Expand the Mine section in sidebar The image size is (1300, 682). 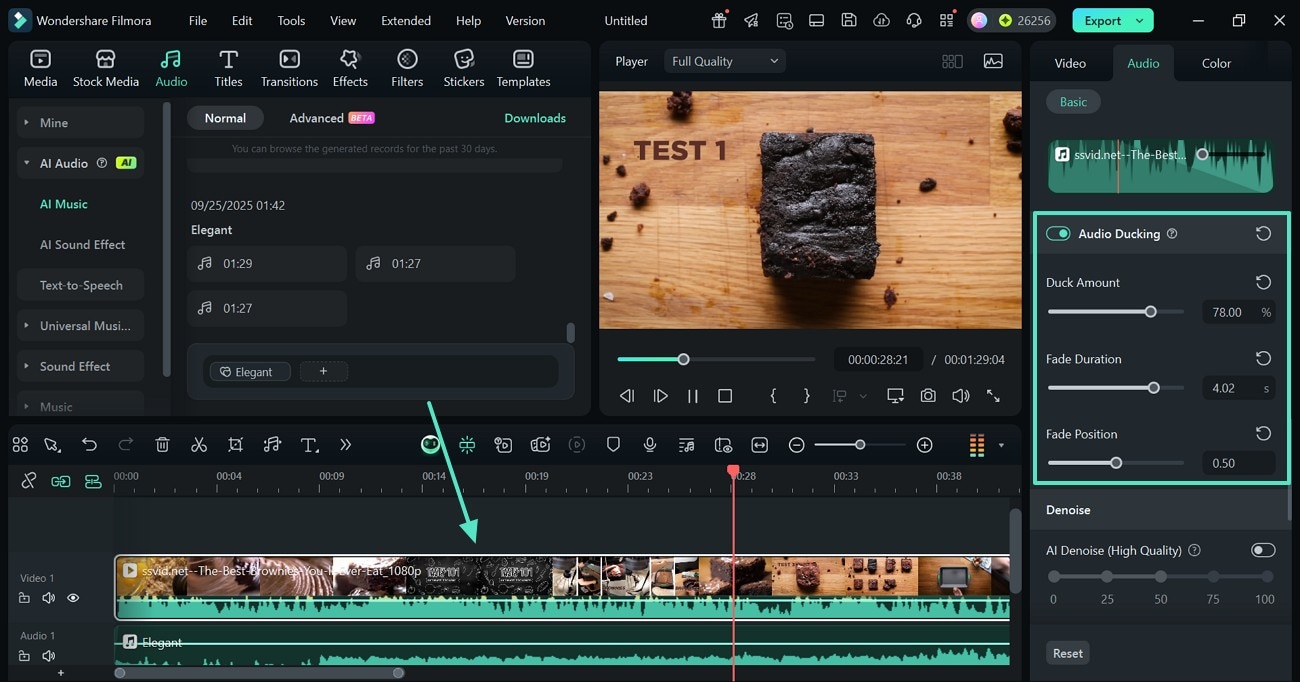(x=54, y=123)
